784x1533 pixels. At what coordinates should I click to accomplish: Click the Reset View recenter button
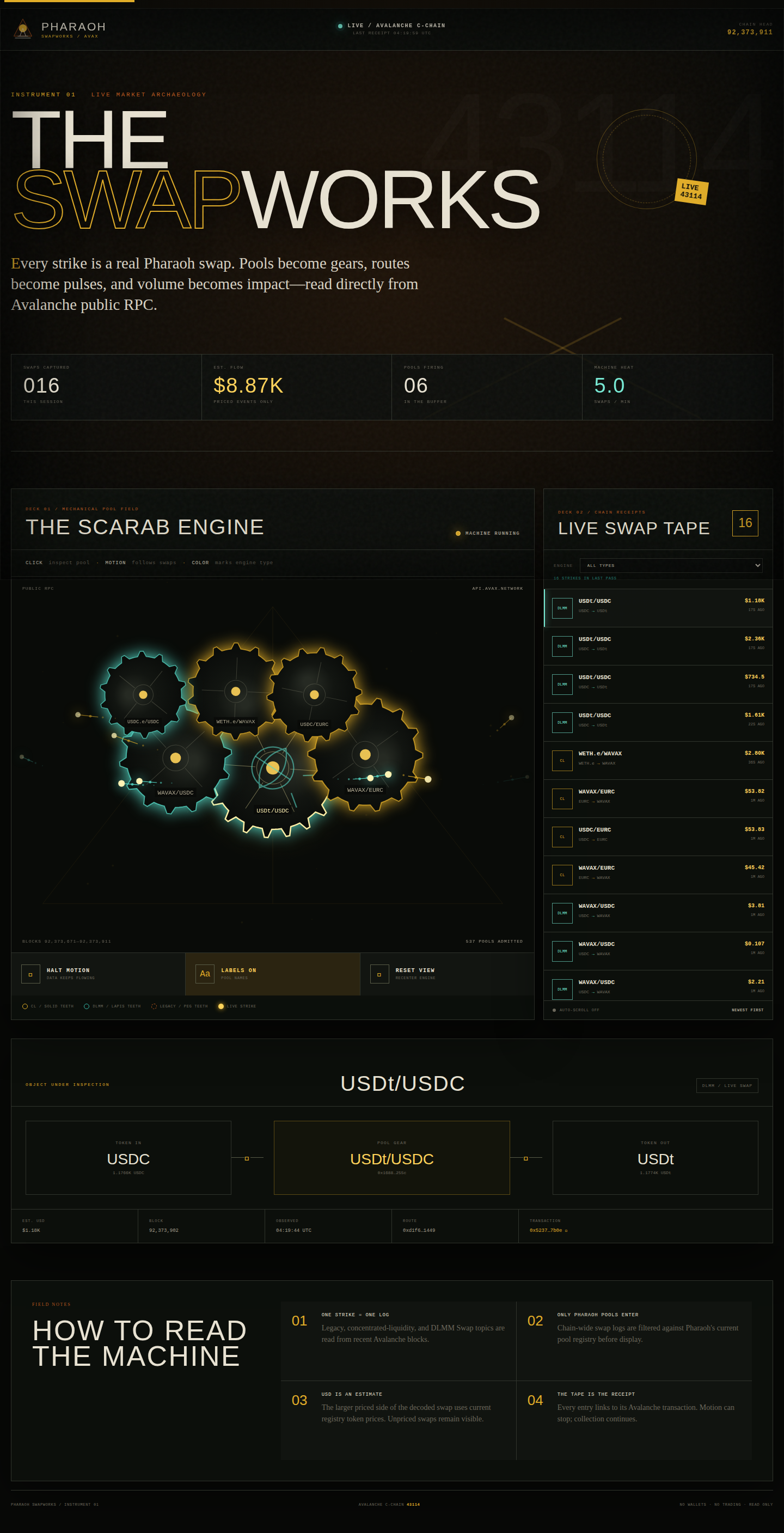click(448, 974)
